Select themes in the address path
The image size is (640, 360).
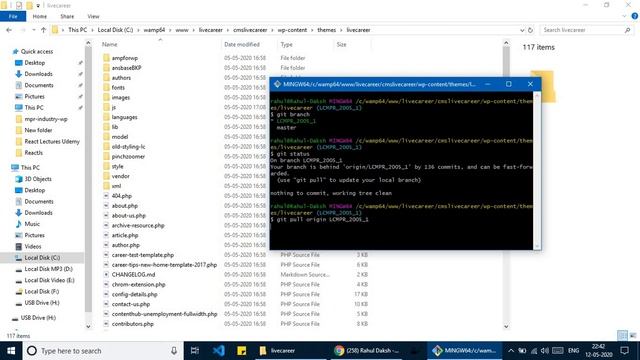point(327,30)
